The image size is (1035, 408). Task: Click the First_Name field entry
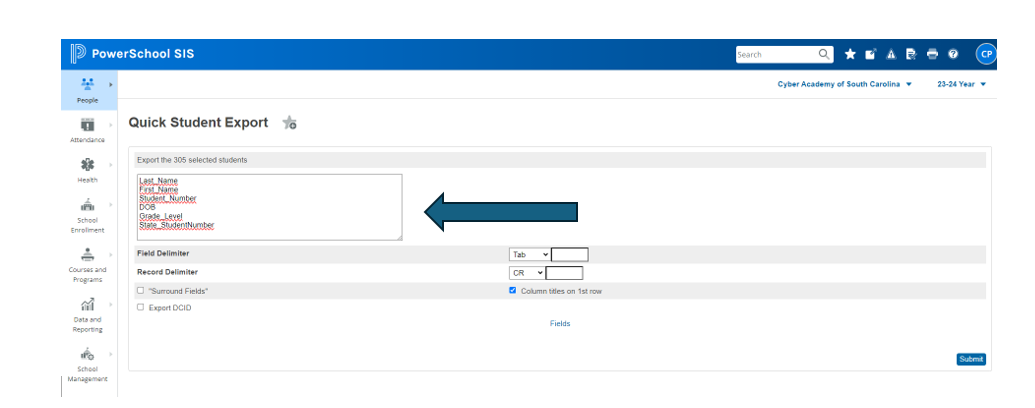click(158, 189)
